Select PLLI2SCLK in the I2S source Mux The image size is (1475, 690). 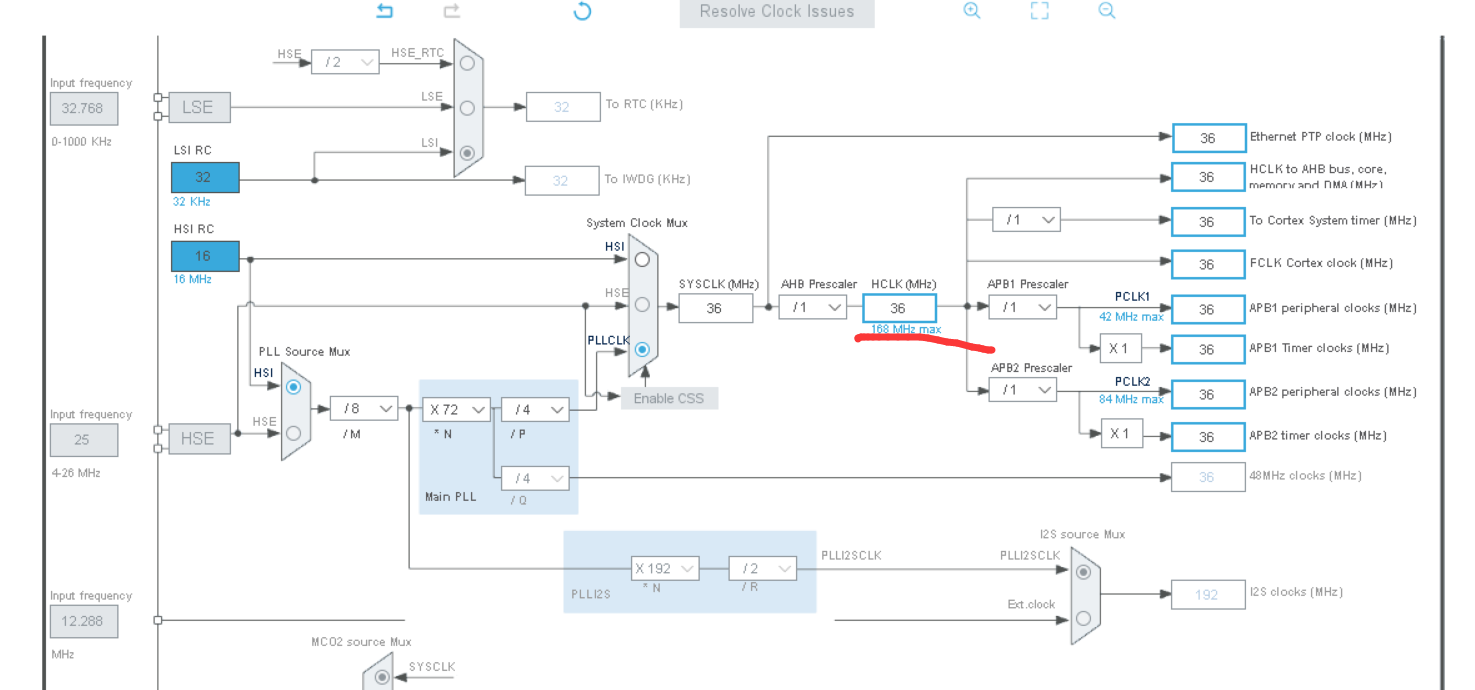[1083, 573]
